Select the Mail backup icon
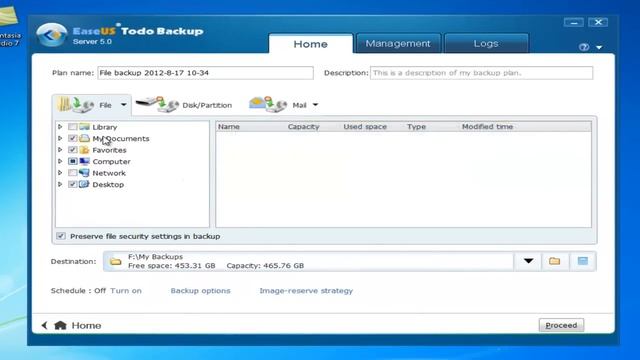Image resolution: width=640 pixels, height=360 pixels. click(268, 104)
